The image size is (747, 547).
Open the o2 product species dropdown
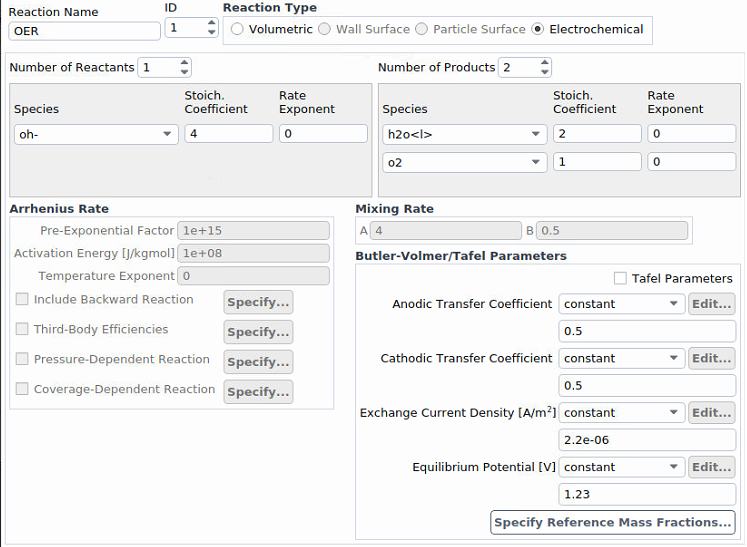464,162
